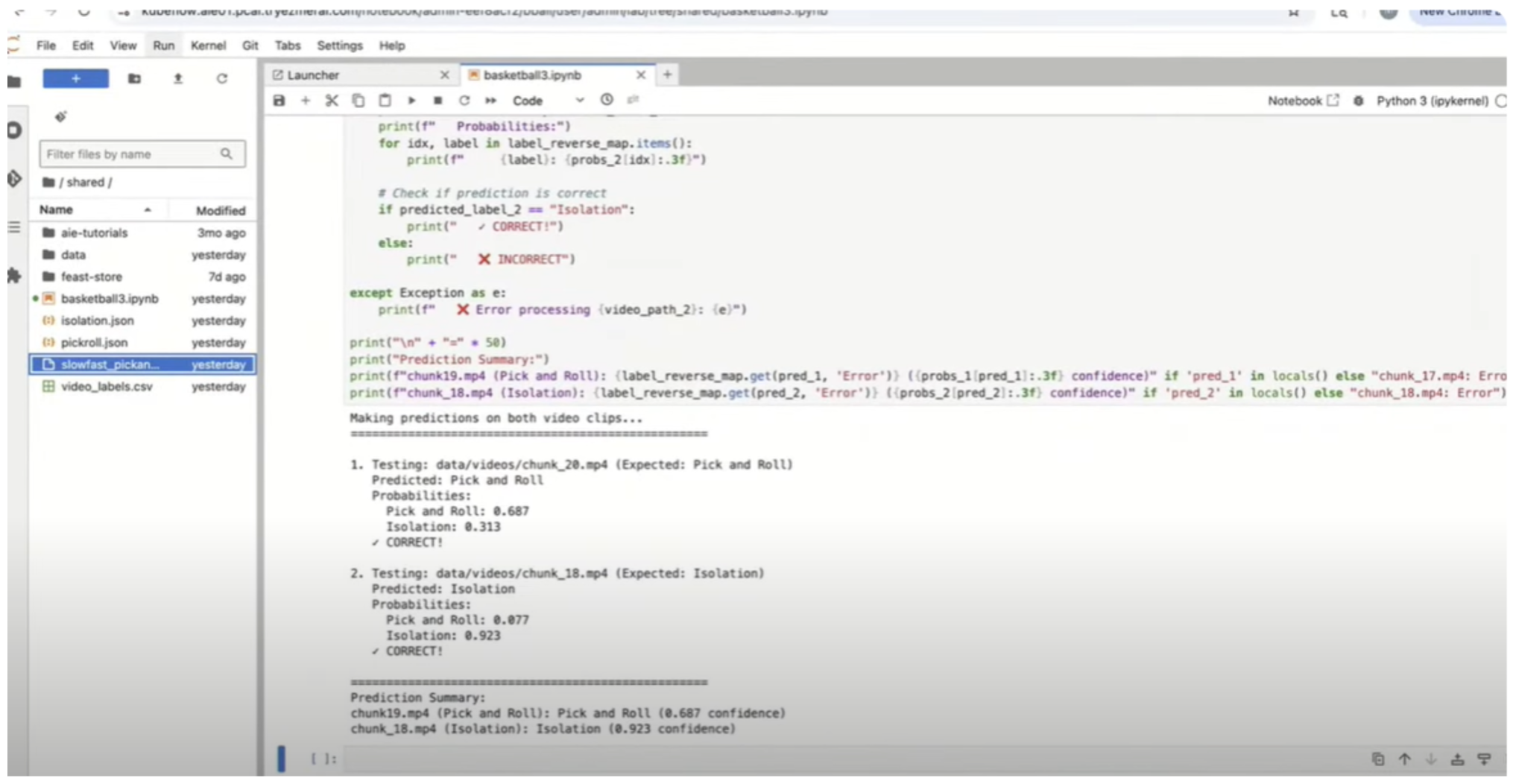Upload files using the upload arrow icon
The image size is (1513, 784).
[178, 79]
